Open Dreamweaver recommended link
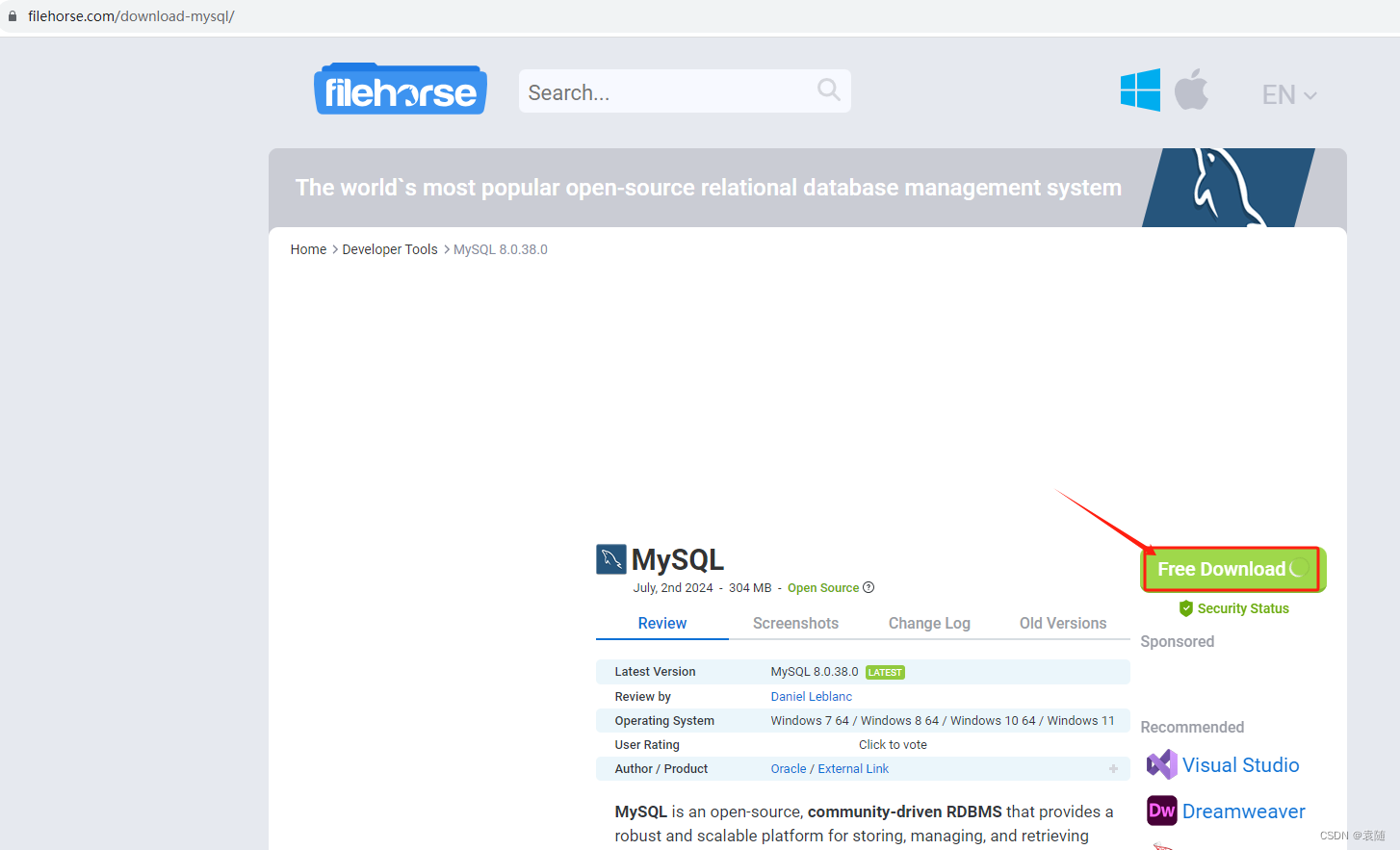 coord(1243,811)
